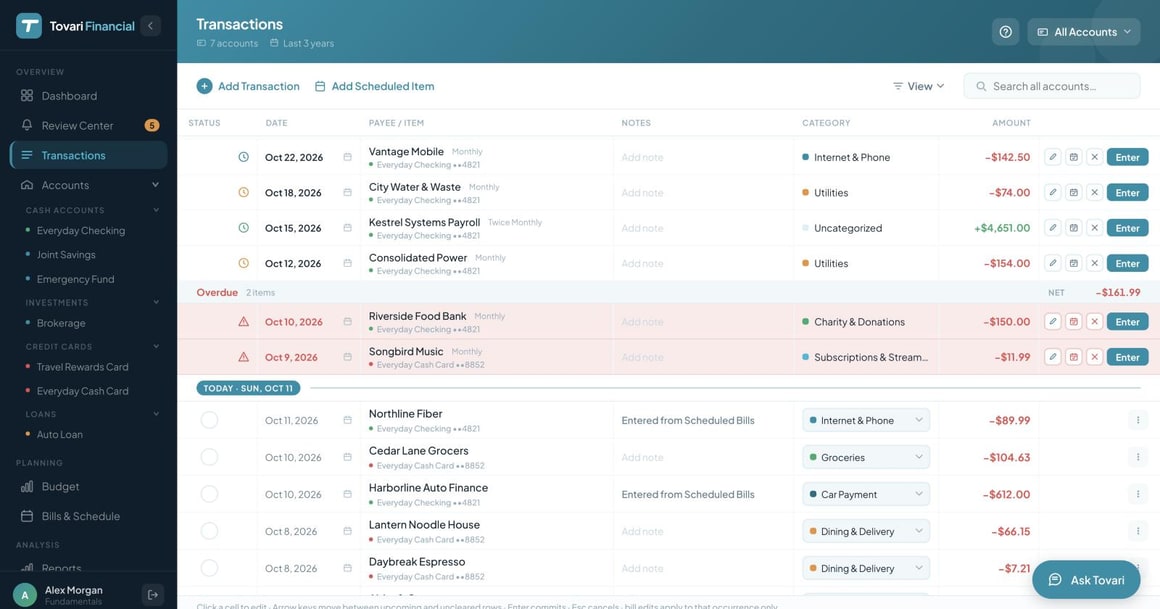Image resolution: width=1160 pixels, height=609 pixels.
Task: Click Add Transaction
Action: point(248,86)
